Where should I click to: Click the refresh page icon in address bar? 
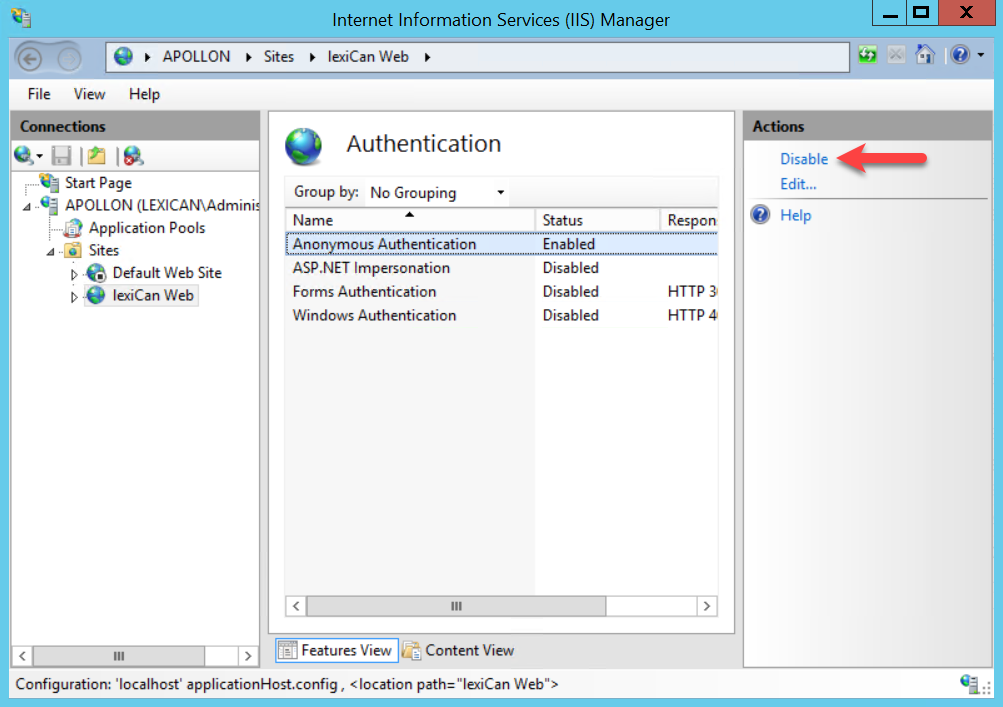tap(867, 56)
